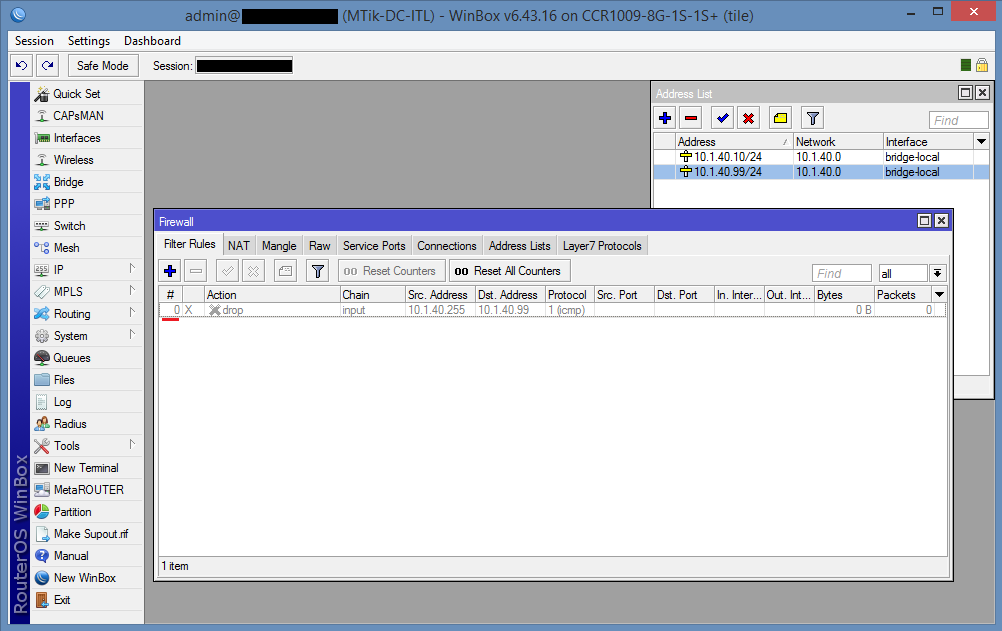The image size is (1002, 631).
Task: Select the 10.1.40.10/24 address row
Action: tap(821, 157)
